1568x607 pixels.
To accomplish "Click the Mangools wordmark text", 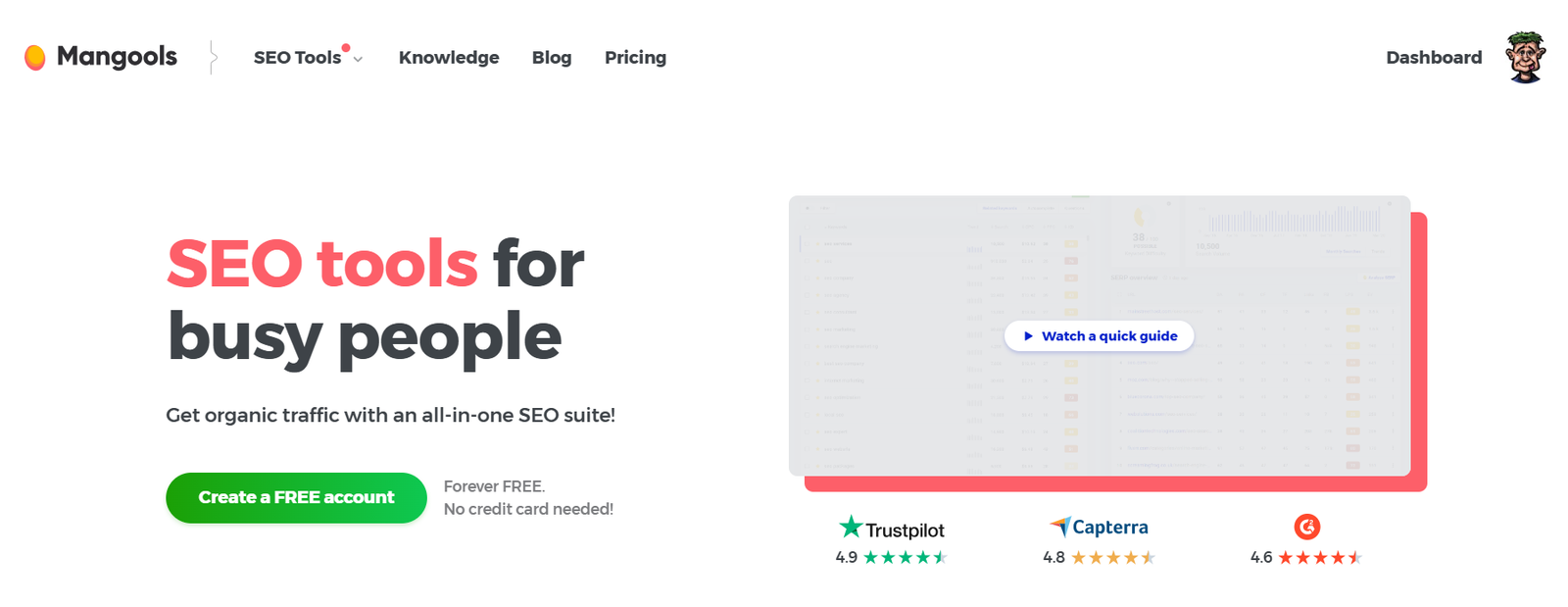I will pos(117,57).
